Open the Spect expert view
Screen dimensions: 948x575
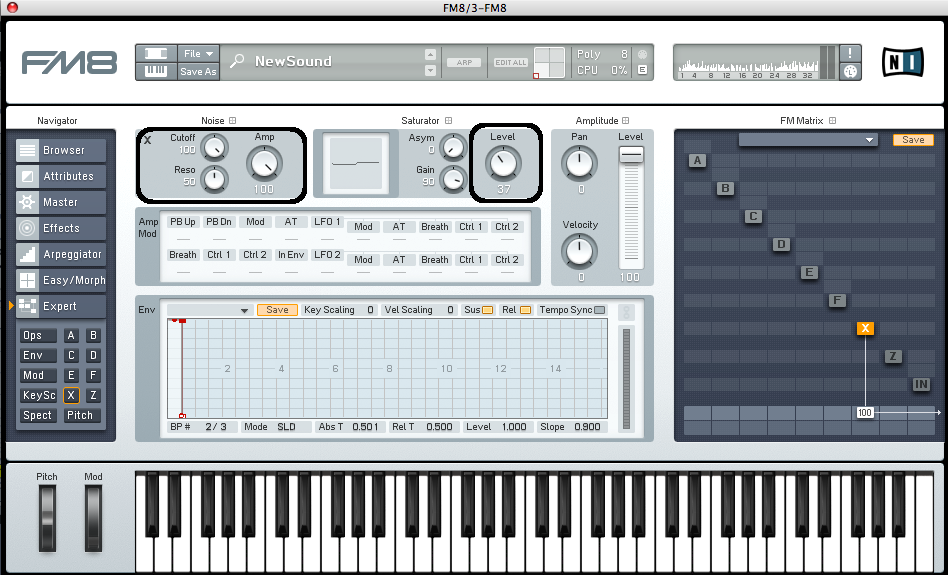pos(38,415)
